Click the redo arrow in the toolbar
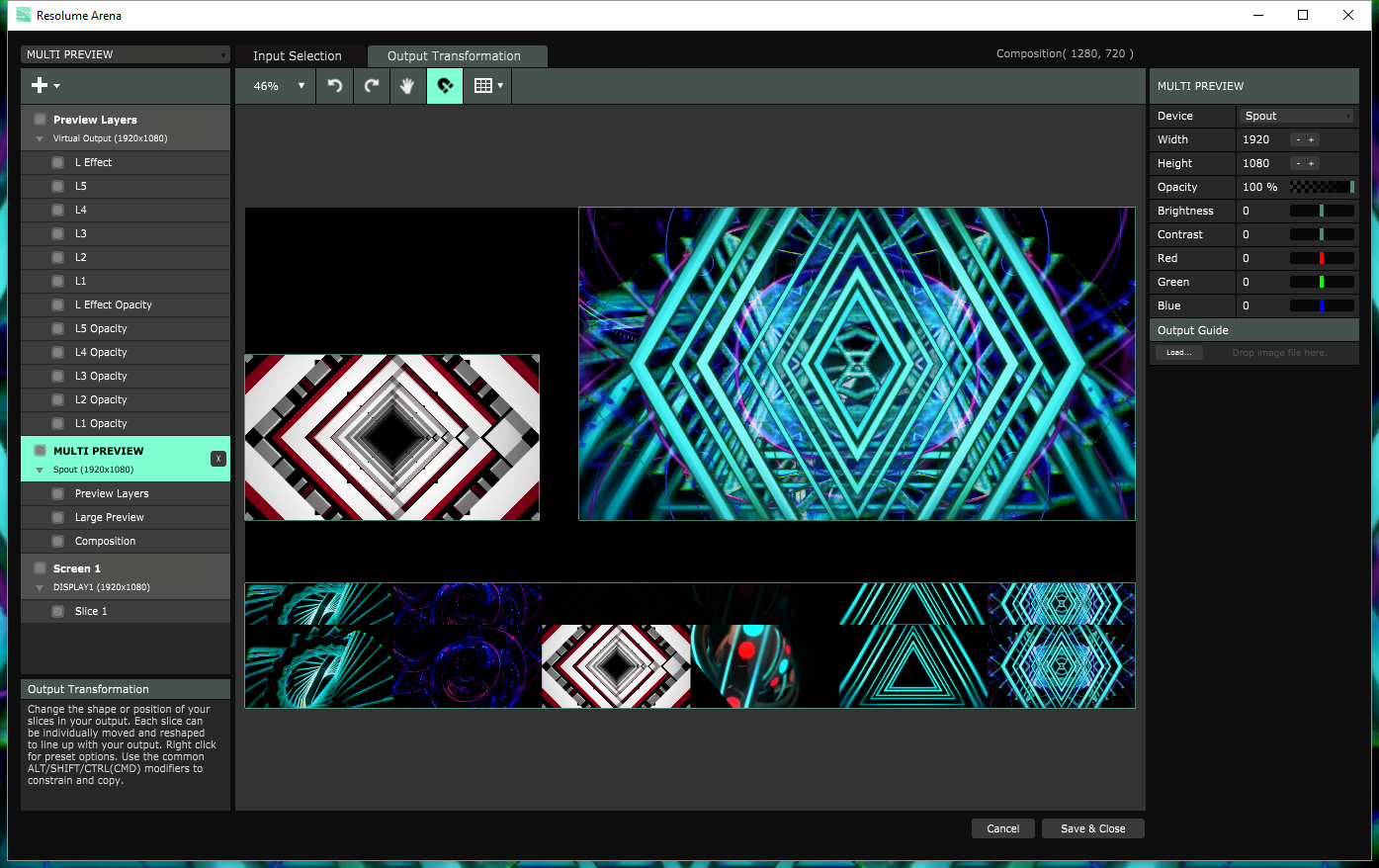The image size is (1379, 868). point(372,86)
